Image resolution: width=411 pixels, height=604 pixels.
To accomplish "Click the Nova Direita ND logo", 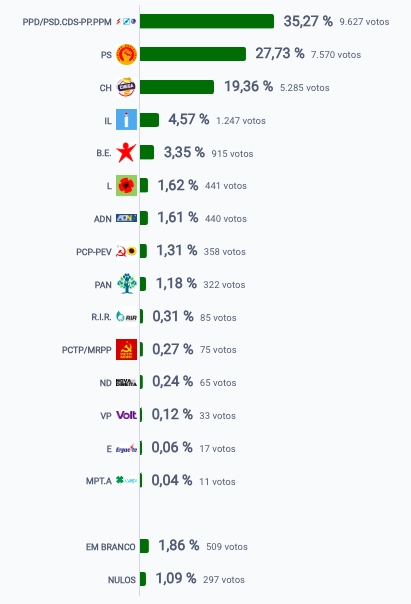I will coord(126,383).
